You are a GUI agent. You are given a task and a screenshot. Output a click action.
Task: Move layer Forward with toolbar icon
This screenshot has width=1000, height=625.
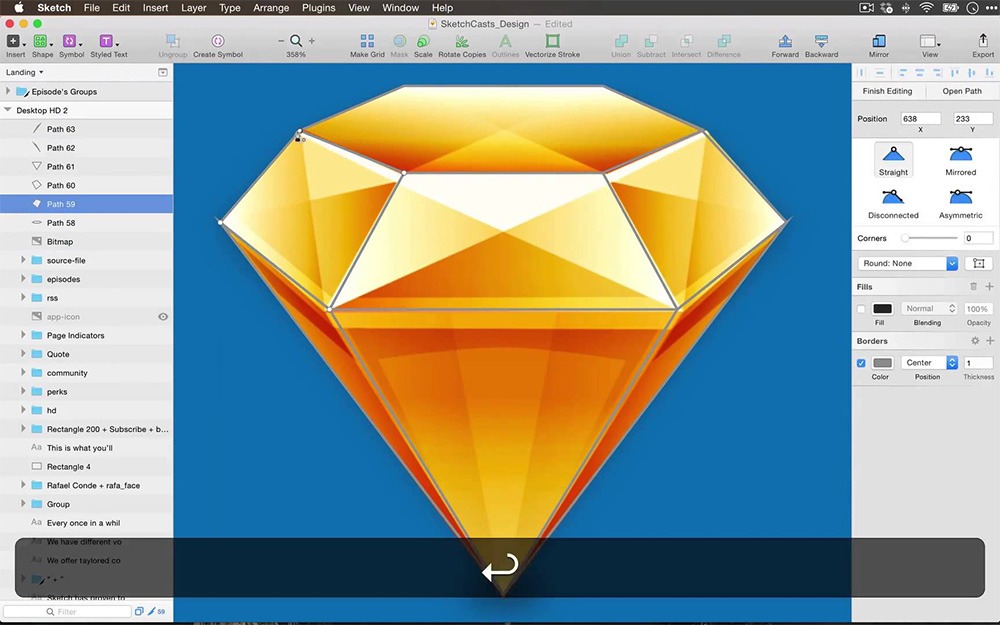point(785,41)
